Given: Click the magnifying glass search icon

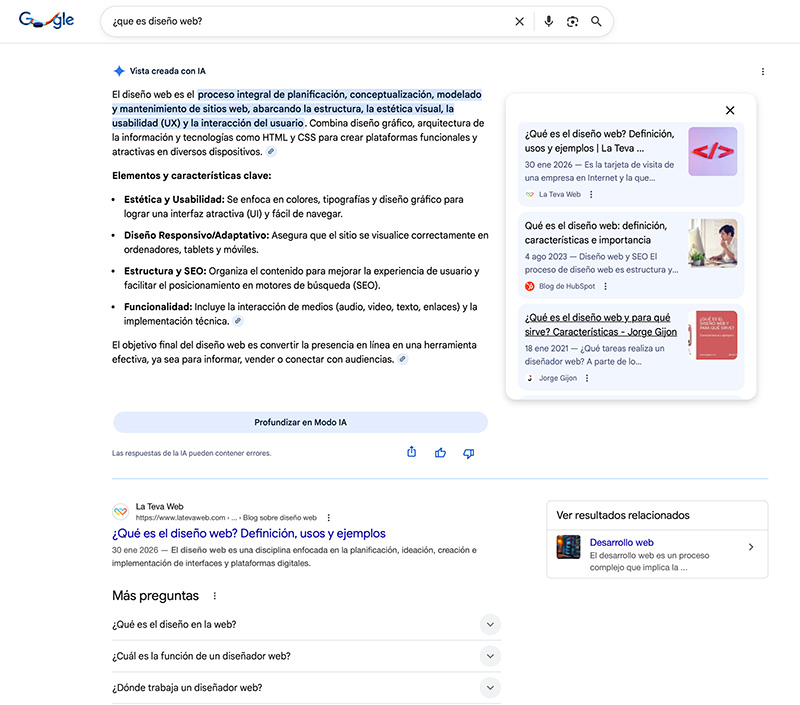Looking at the screenshot, I should (x=597, y=21).
